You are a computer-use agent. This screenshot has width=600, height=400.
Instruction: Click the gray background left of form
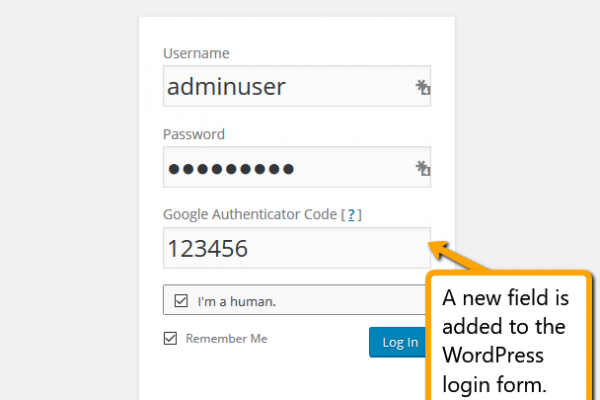point(70,200)
